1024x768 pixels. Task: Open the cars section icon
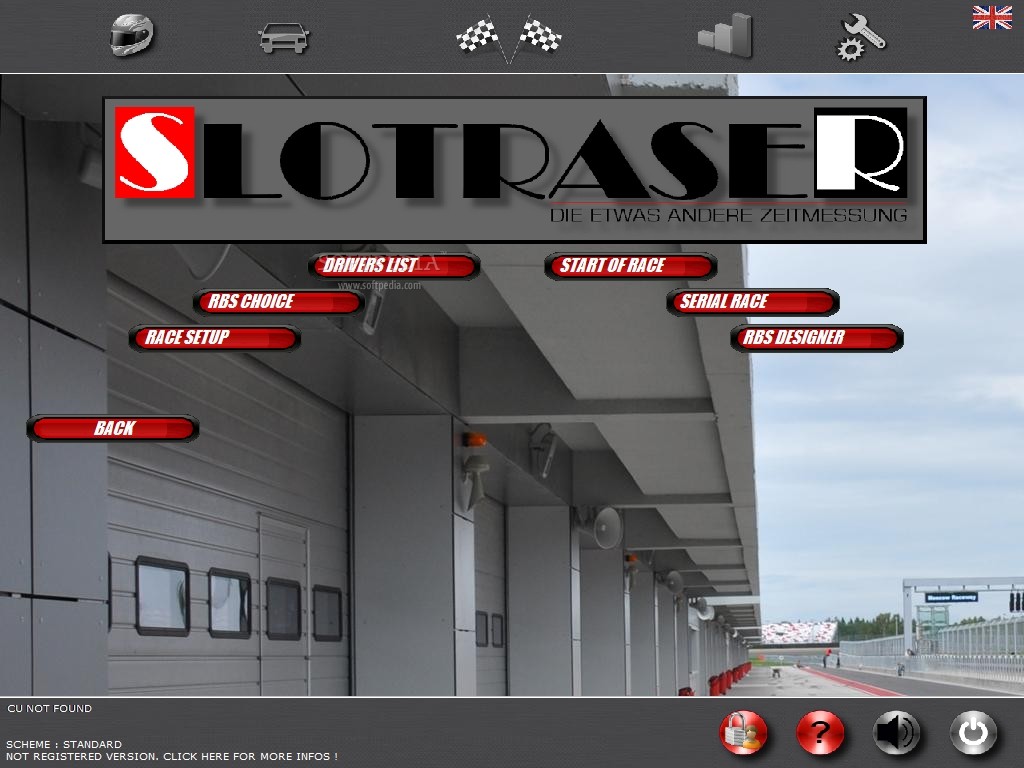[x=283, y=38]
